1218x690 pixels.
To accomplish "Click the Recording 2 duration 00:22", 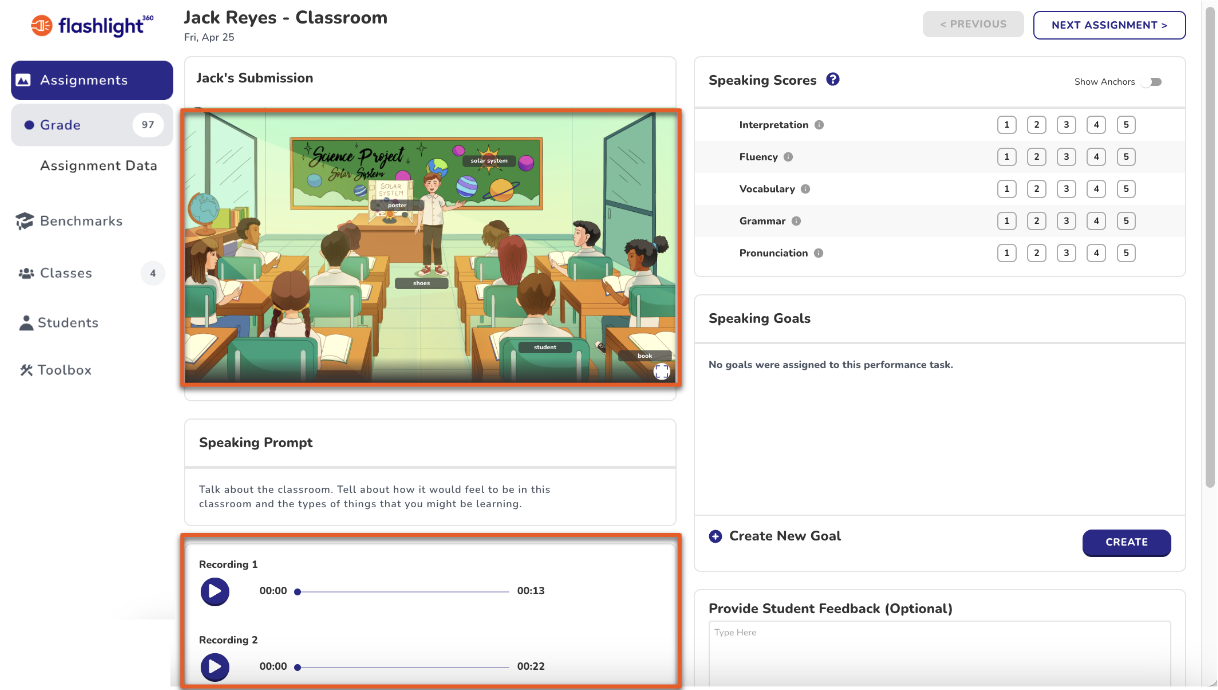I will pos(531,667).
